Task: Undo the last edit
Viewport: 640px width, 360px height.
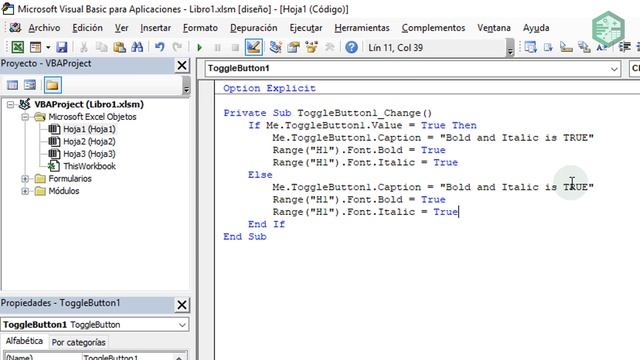Action: tap(160, 47)
